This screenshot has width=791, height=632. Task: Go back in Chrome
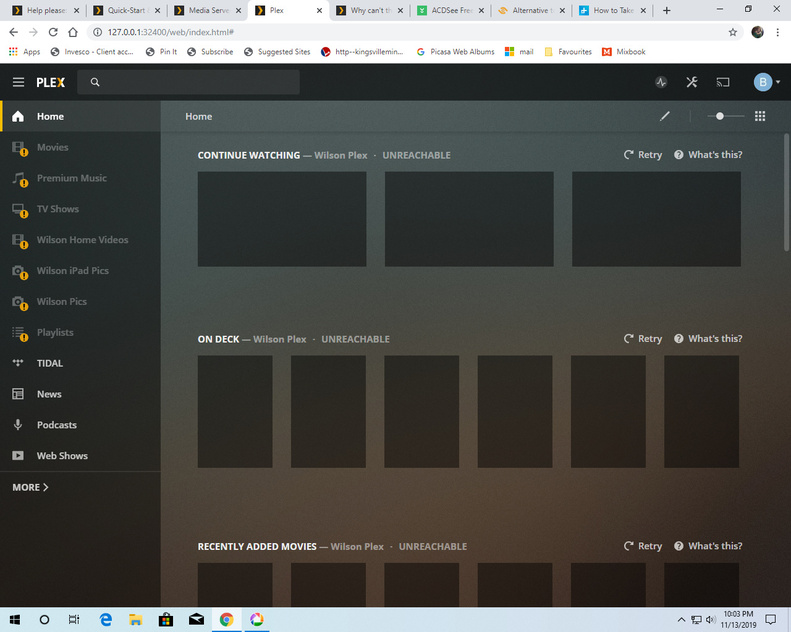click(x=14, y=32)
